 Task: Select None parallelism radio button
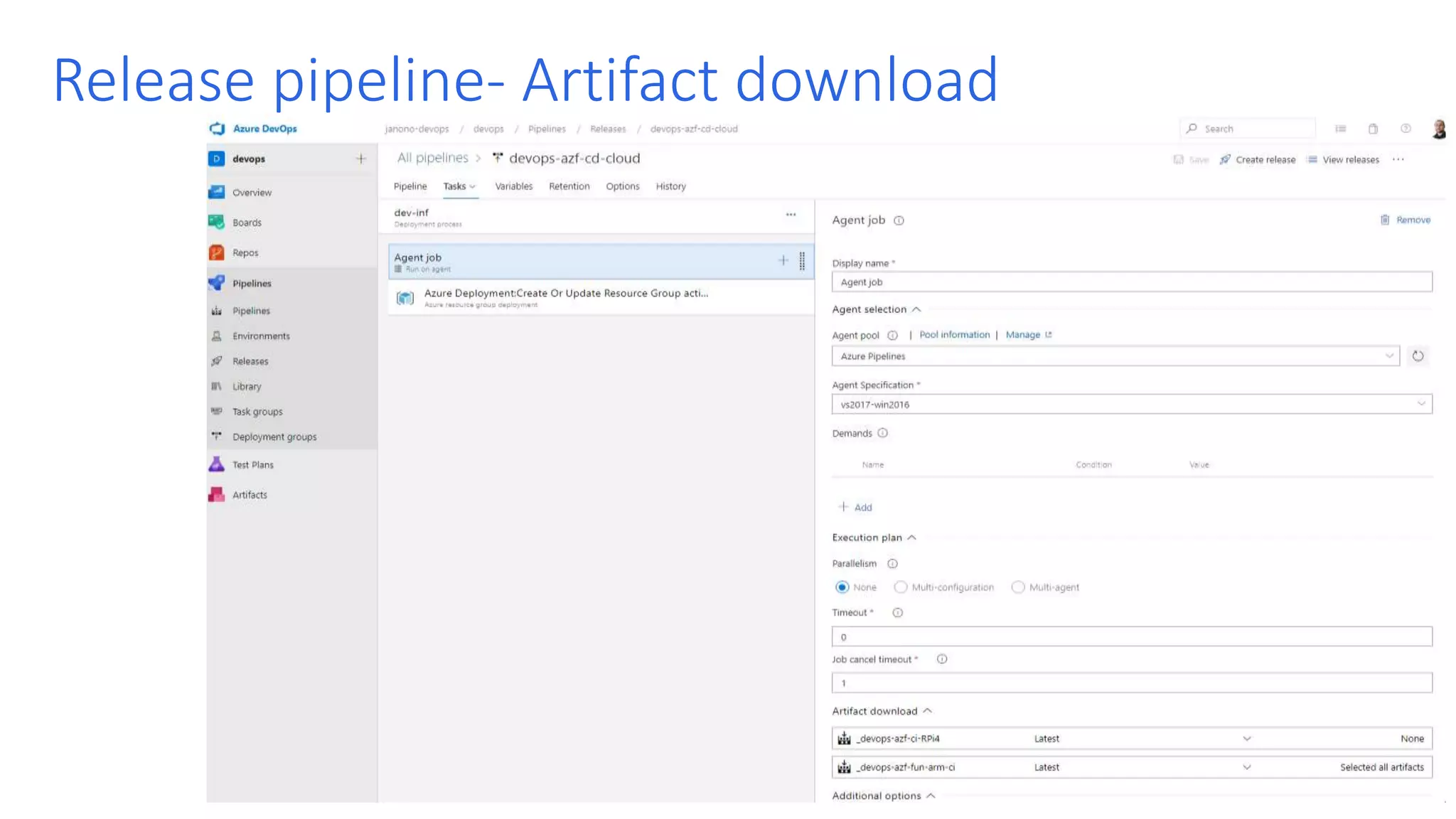842,587
